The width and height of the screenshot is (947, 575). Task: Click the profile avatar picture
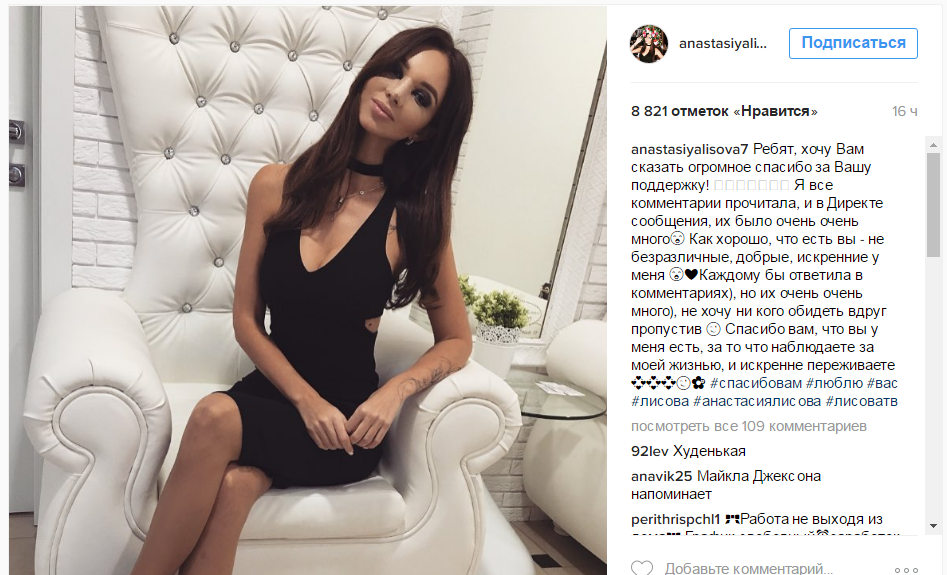tap(649, 43)
